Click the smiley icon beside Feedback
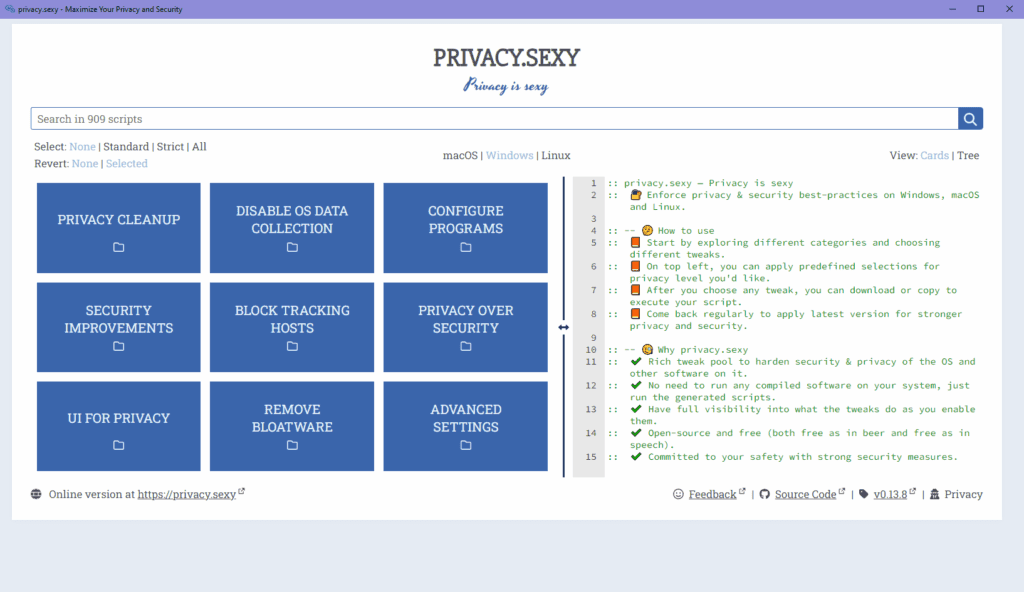 pos(678,494)
